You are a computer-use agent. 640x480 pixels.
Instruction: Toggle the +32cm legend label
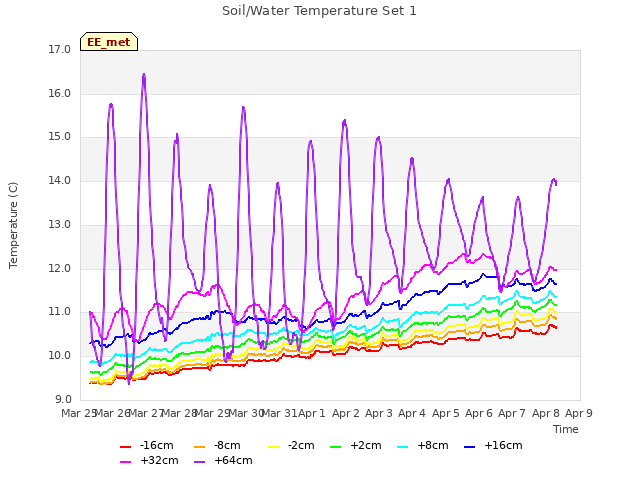159,460
